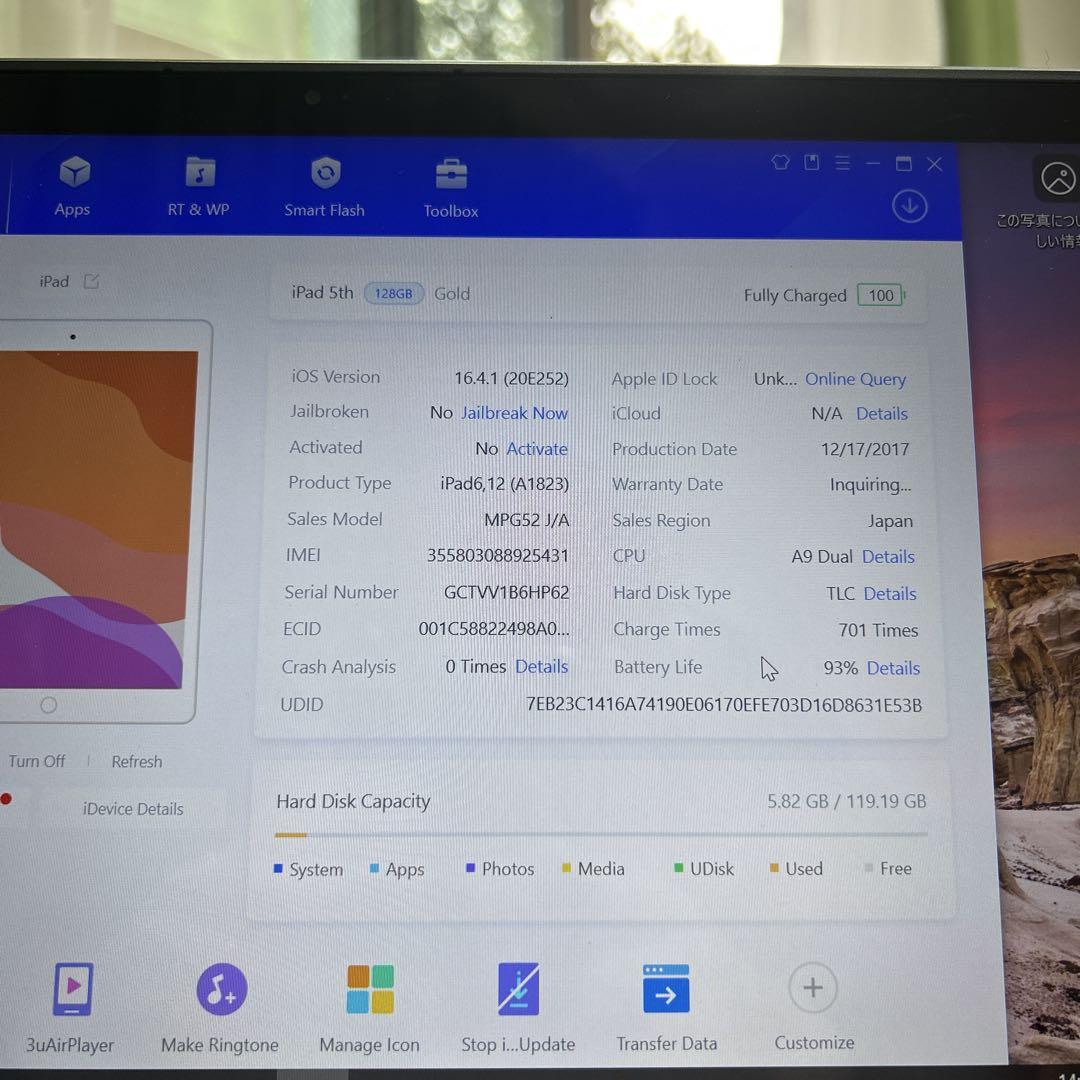Switch to Smart Flash tab
This screenshot has height=1080, width=1080.
coord(324,187)
